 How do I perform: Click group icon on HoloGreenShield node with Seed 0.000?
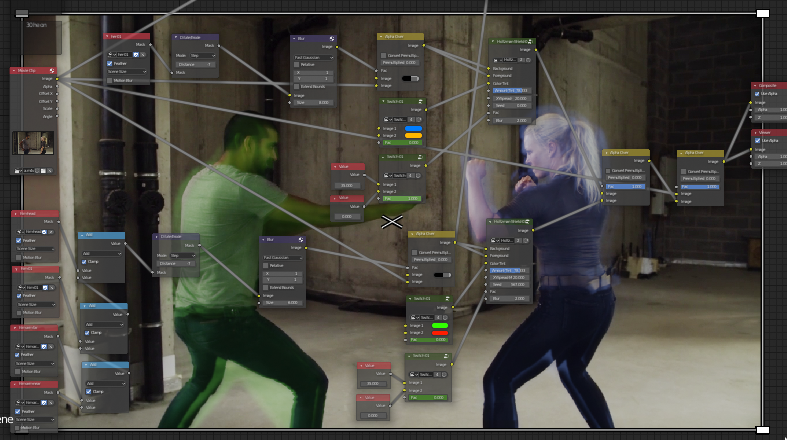[530, 42]
